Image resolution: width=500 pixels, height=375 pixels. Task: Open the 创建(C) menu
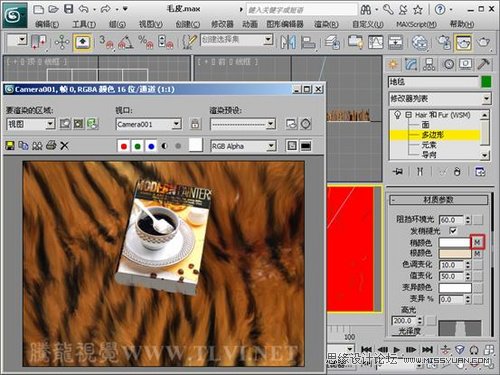(x=188, y=24)
